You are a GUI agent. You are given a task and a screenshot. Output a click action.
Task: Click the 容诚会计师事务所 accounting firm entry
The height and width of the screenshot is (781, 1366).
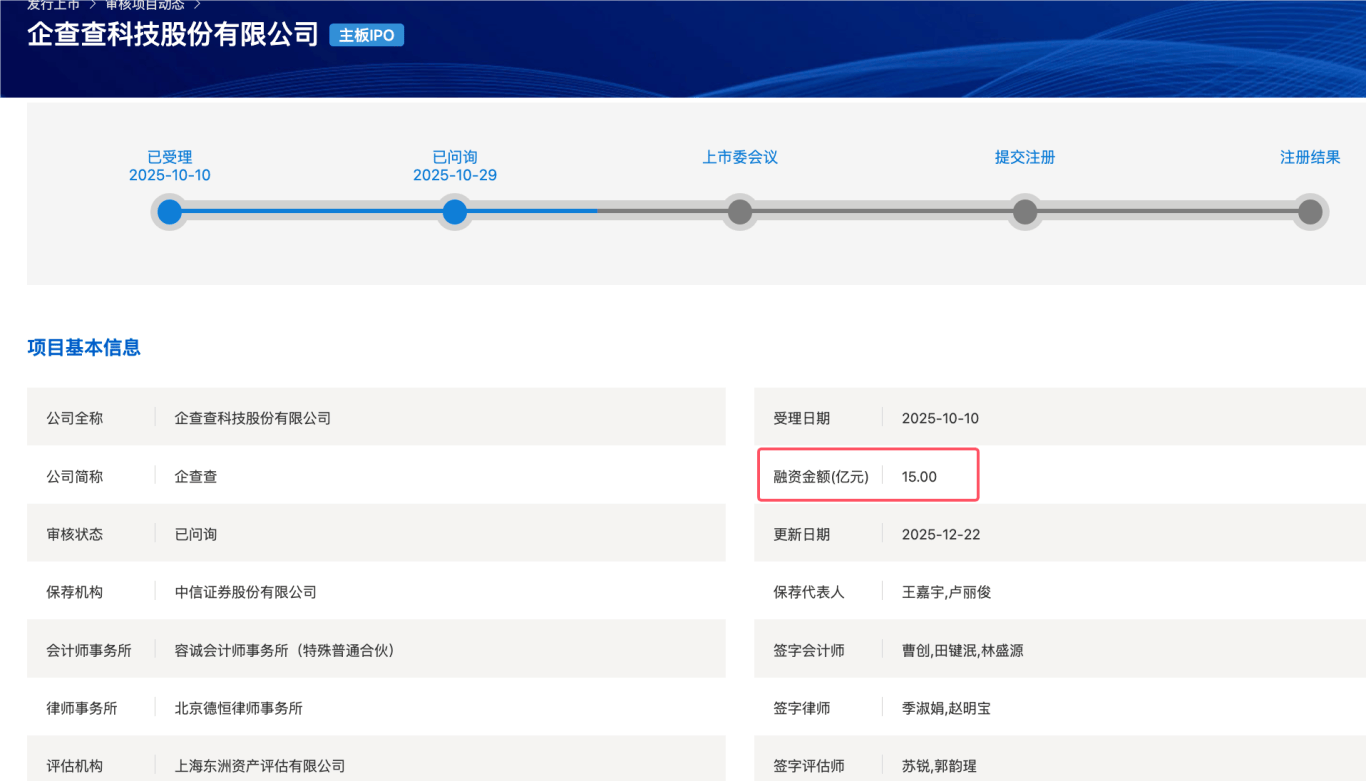(285, 650)
